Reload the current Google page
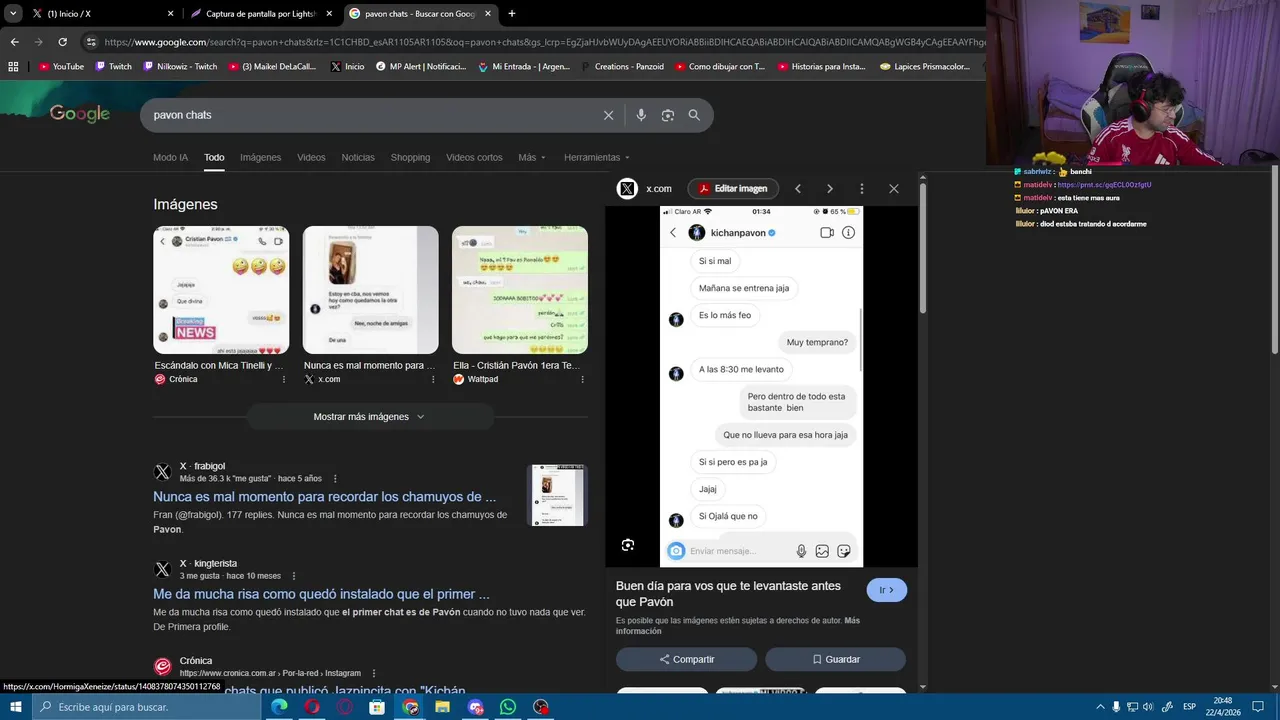The height and width of the screenshot is (720, 1280). [x=62, y=42]
